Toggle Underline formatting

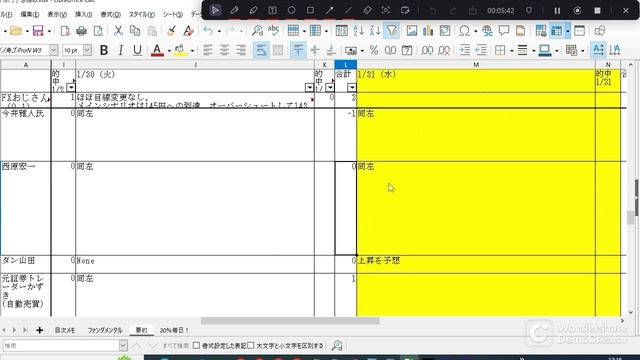(x=138, y=50)
